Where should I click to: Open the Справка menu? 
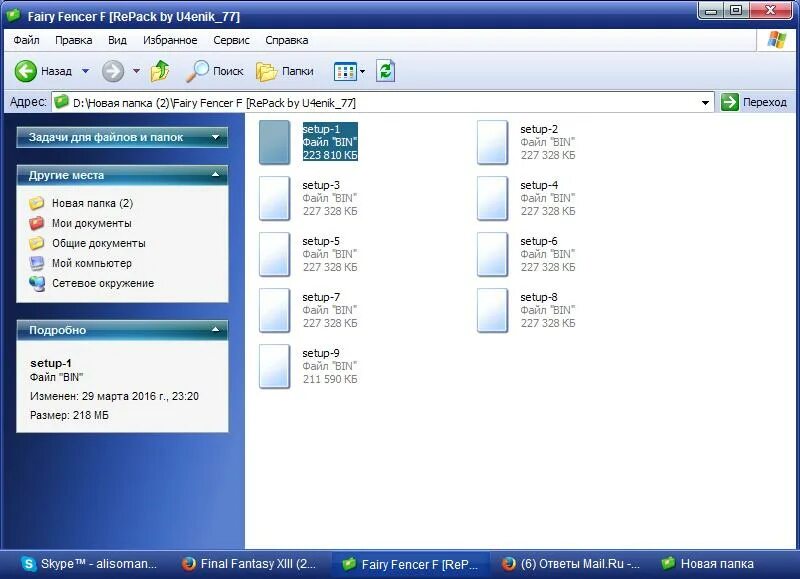point(286,40)
